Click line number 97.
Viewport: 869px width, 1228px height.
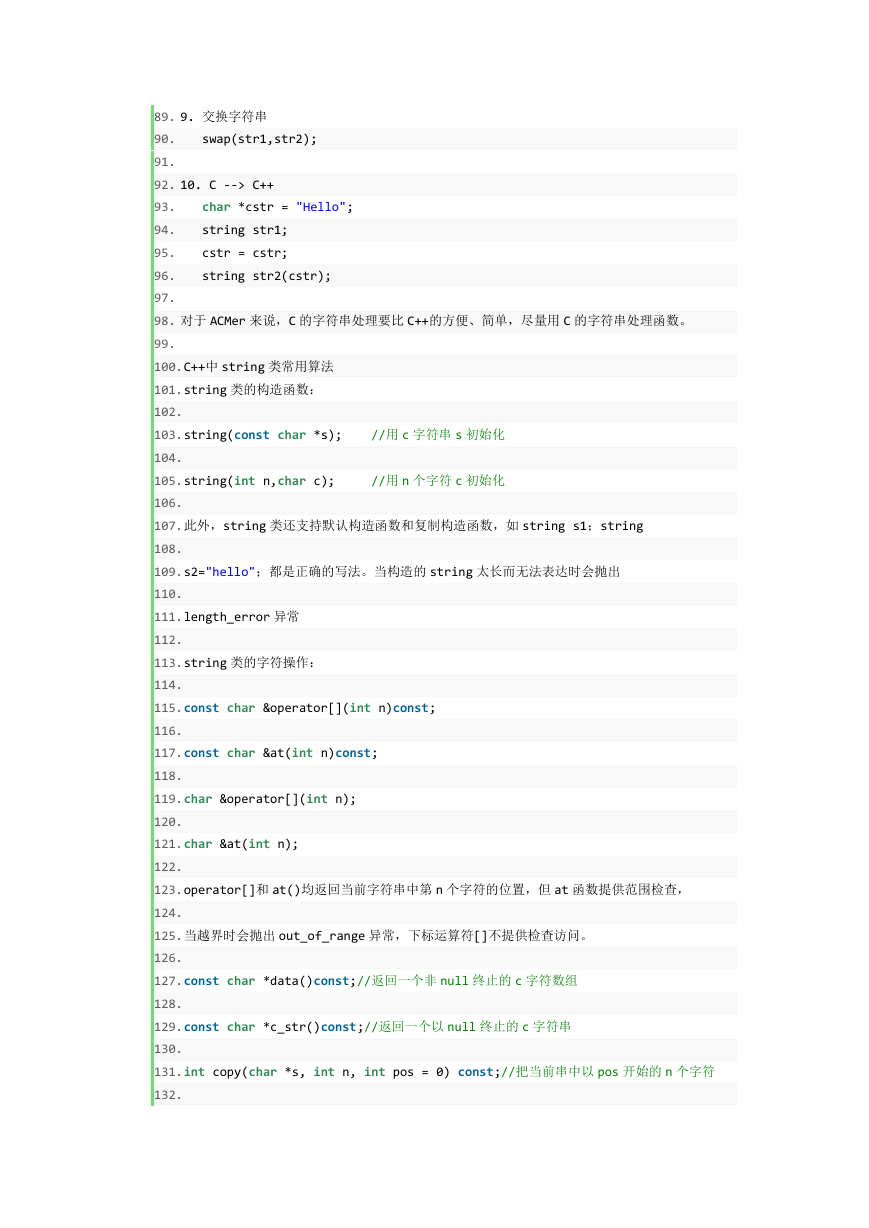(x=166, y=299)
